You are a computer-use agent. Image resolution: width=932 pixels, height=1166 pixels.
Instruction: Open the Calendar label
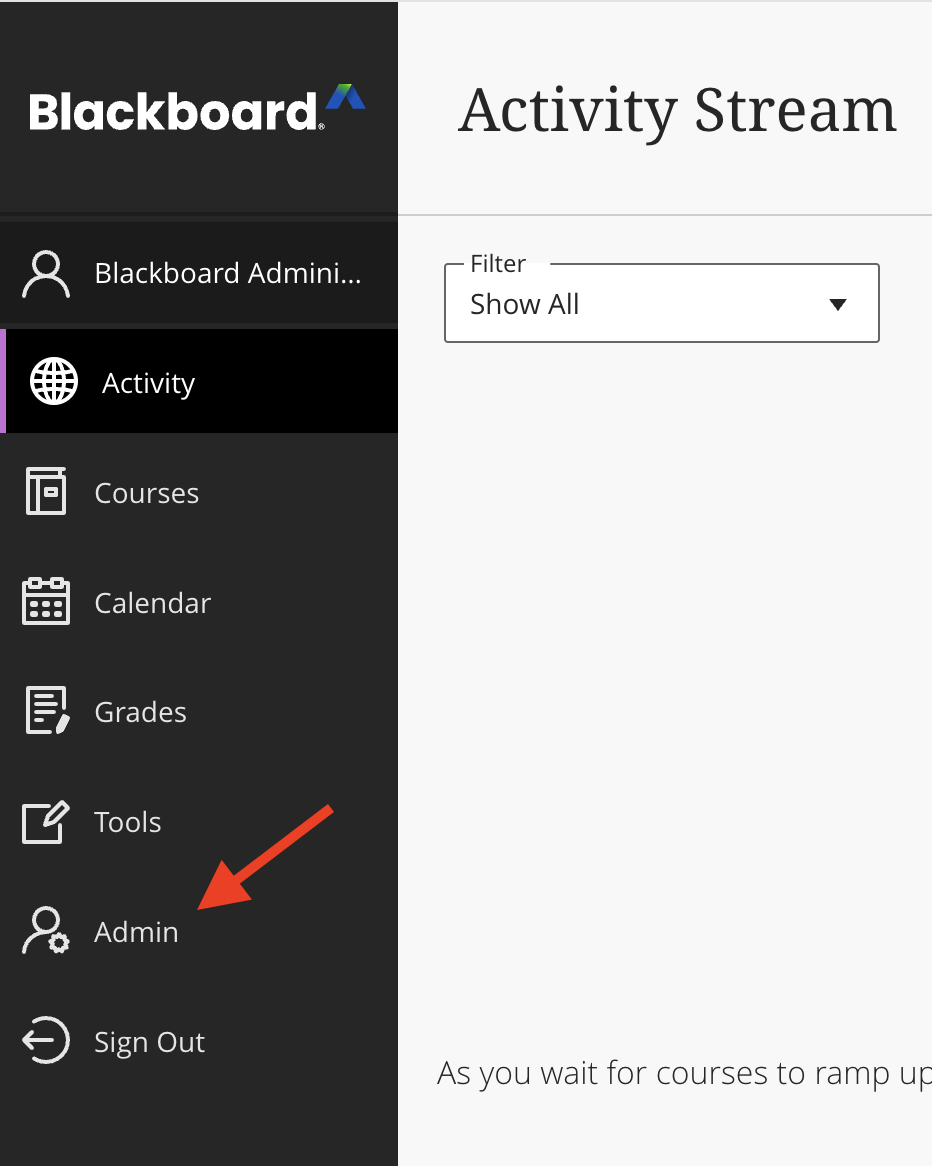[152, 603]
